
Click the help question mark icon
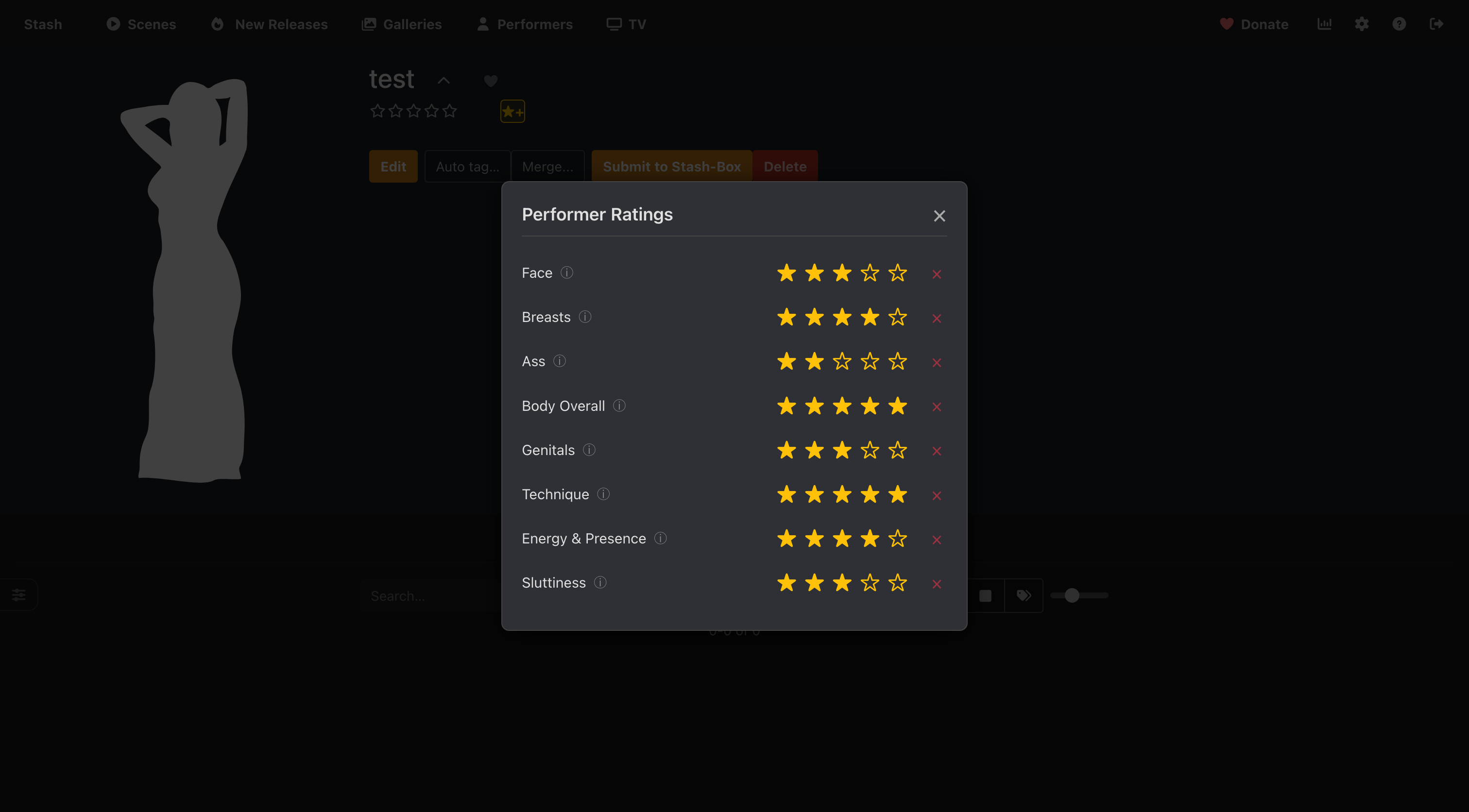click(x=1399, y=24)
